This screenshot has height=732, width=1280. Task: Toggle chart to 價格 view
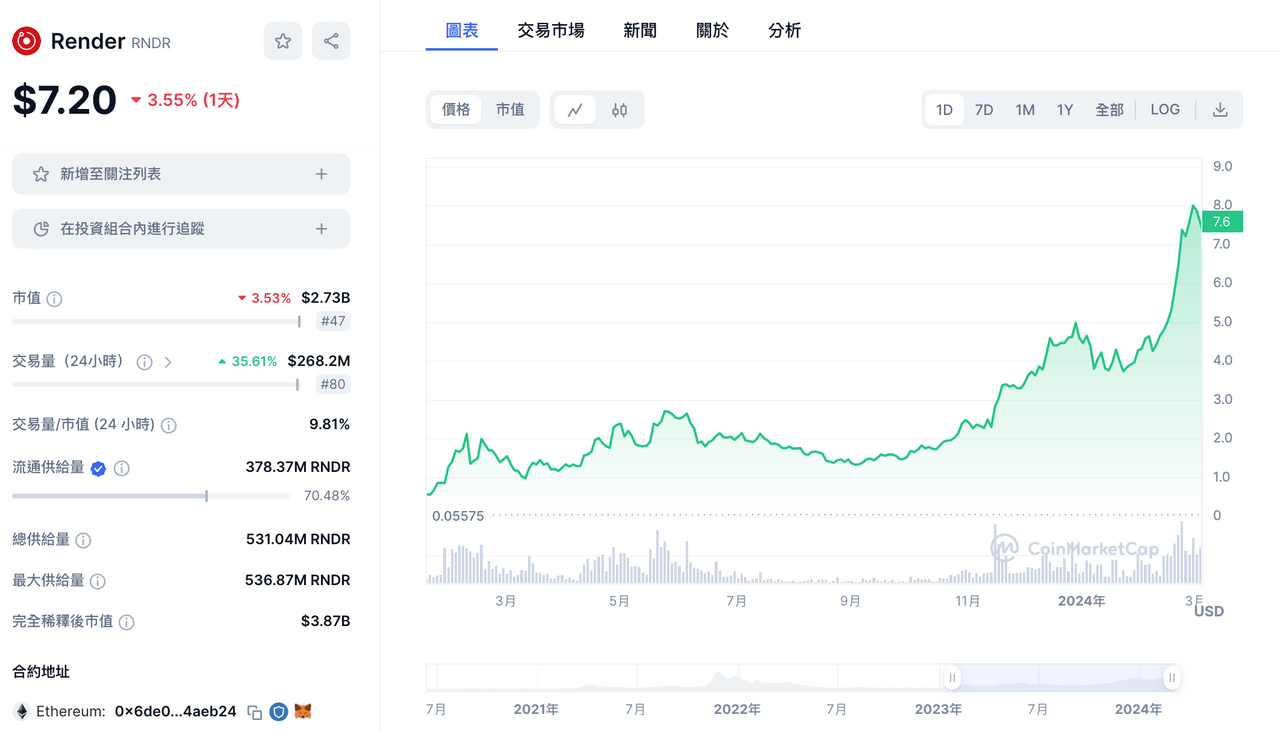[456, 110]
